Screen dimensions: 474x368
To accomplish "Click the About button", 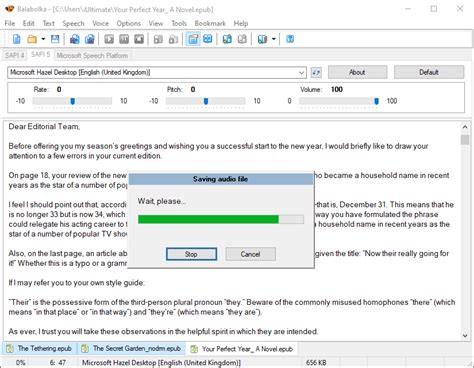I will coord(357,72).
